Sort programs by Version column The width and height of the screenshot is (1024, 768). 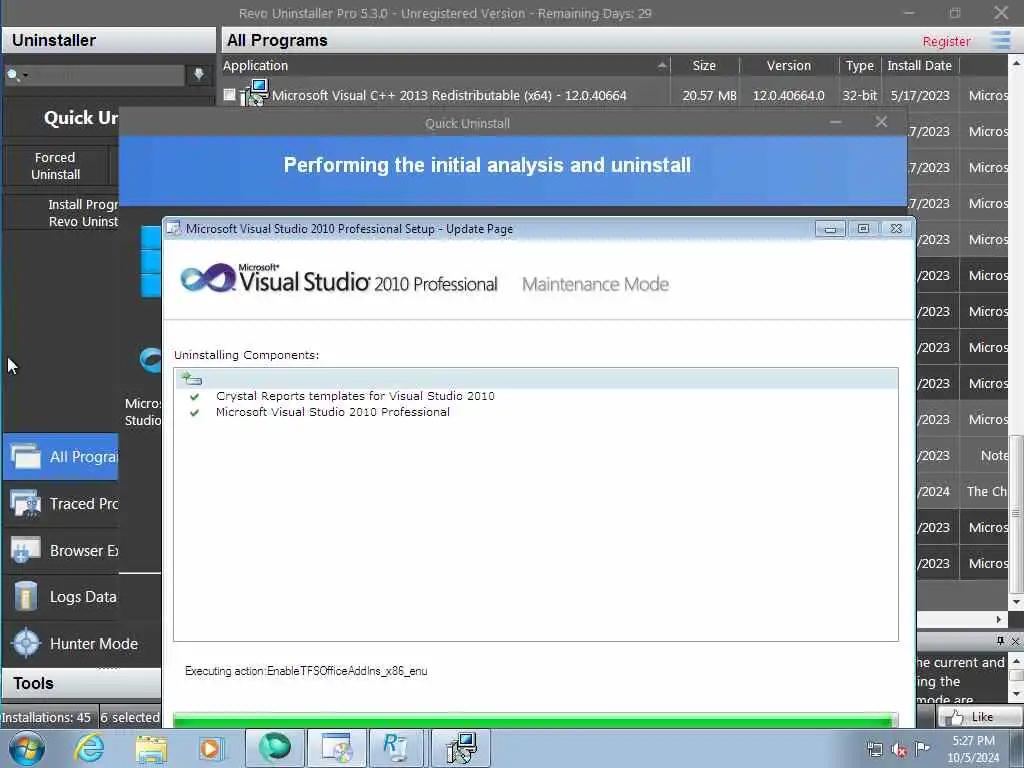point(788,65)
